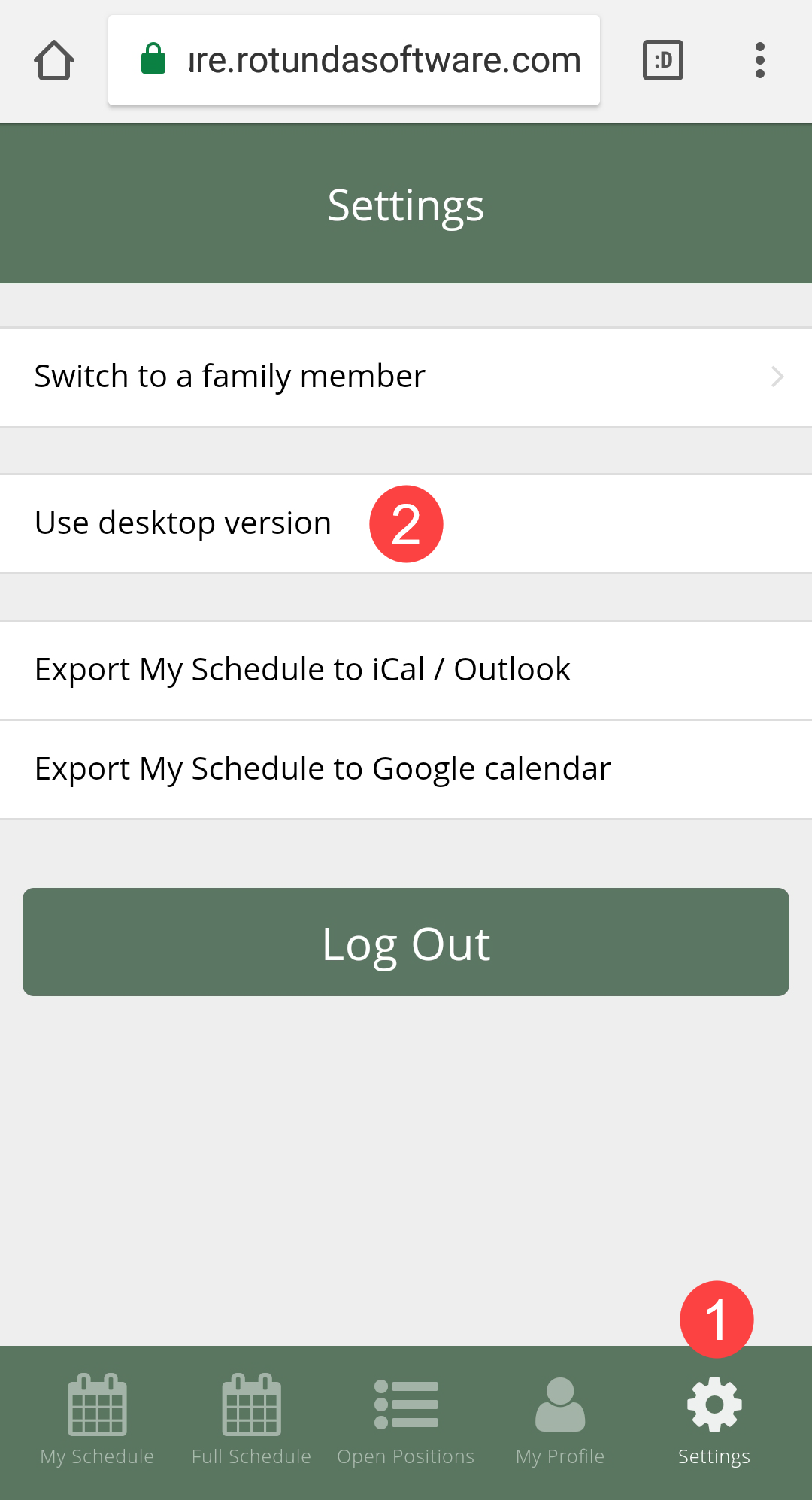The width and height of the screenshot is (812, 1500).
Task: Expand the family member chevron arrow
Action: coord(777,377)
